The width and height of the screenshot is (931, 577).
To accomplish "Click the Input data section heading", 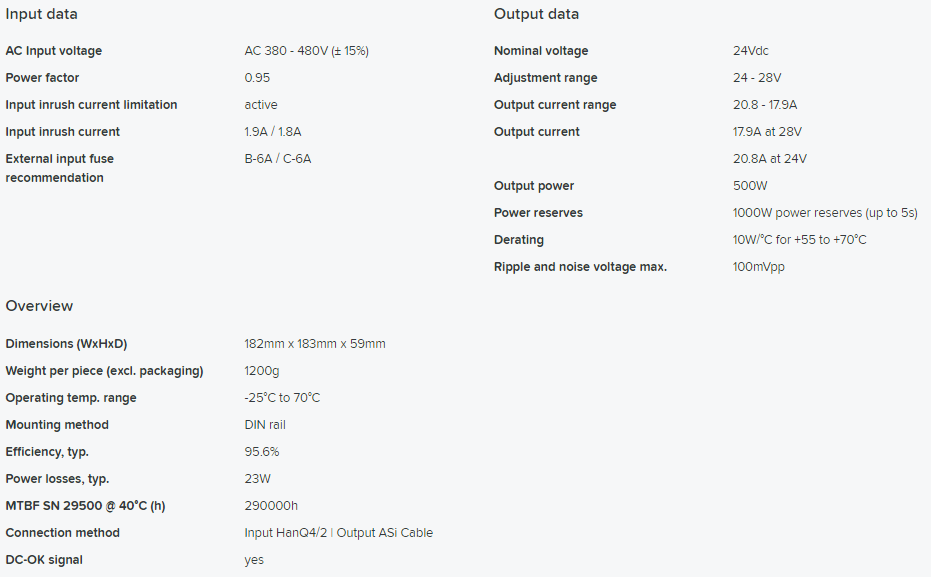I will click(42, 14).
